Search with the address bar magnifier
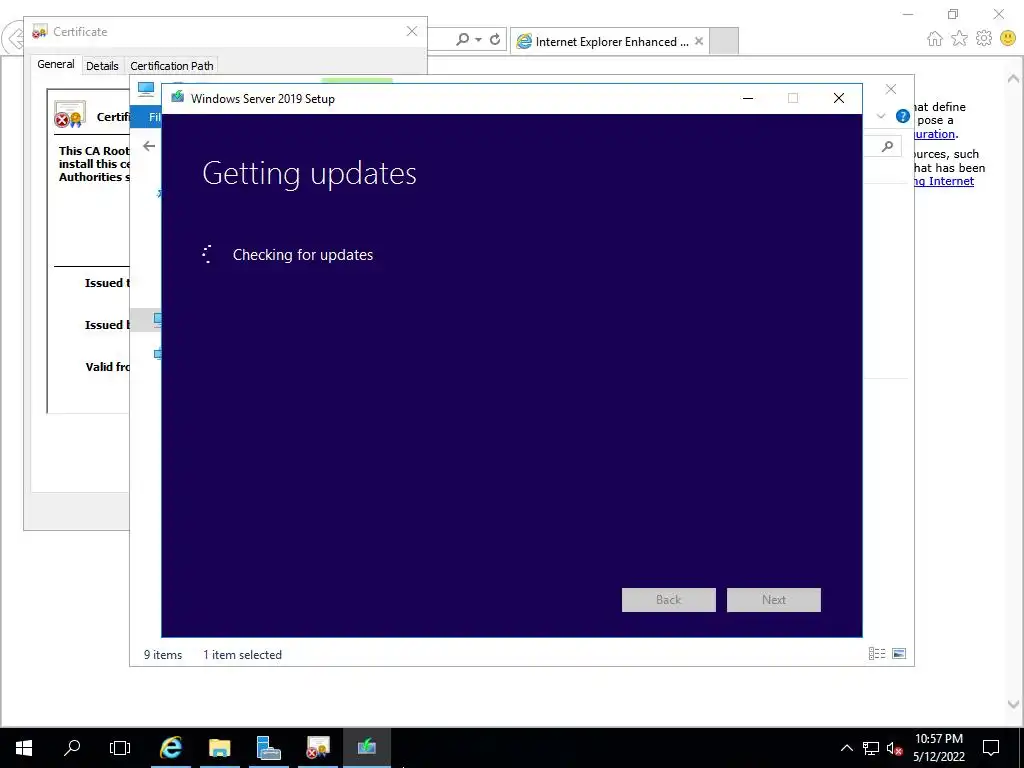 [x=462, y=39]
